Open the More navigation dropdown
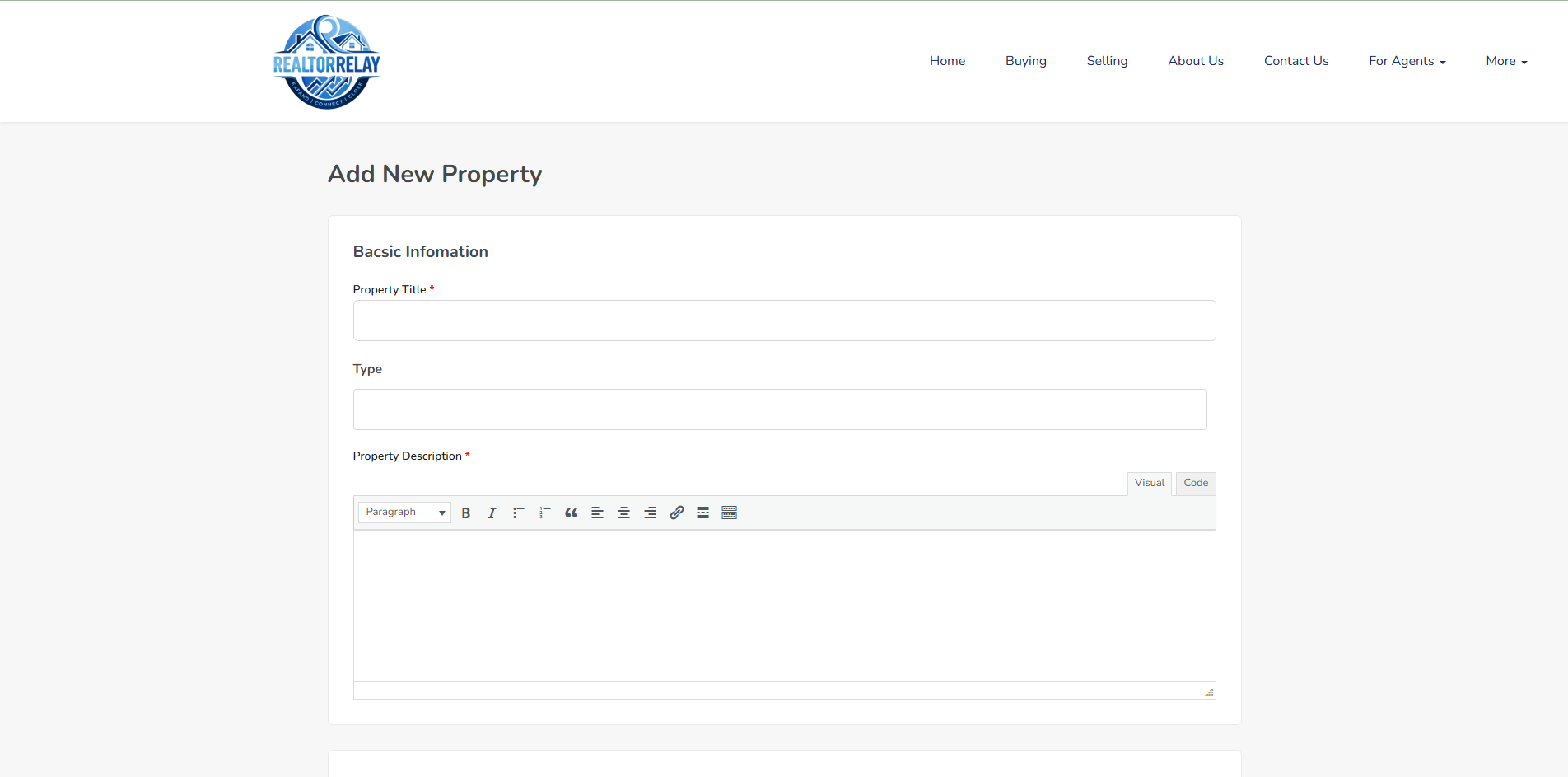Viewport: 1568px width, 777px height. click(1505, 61)
